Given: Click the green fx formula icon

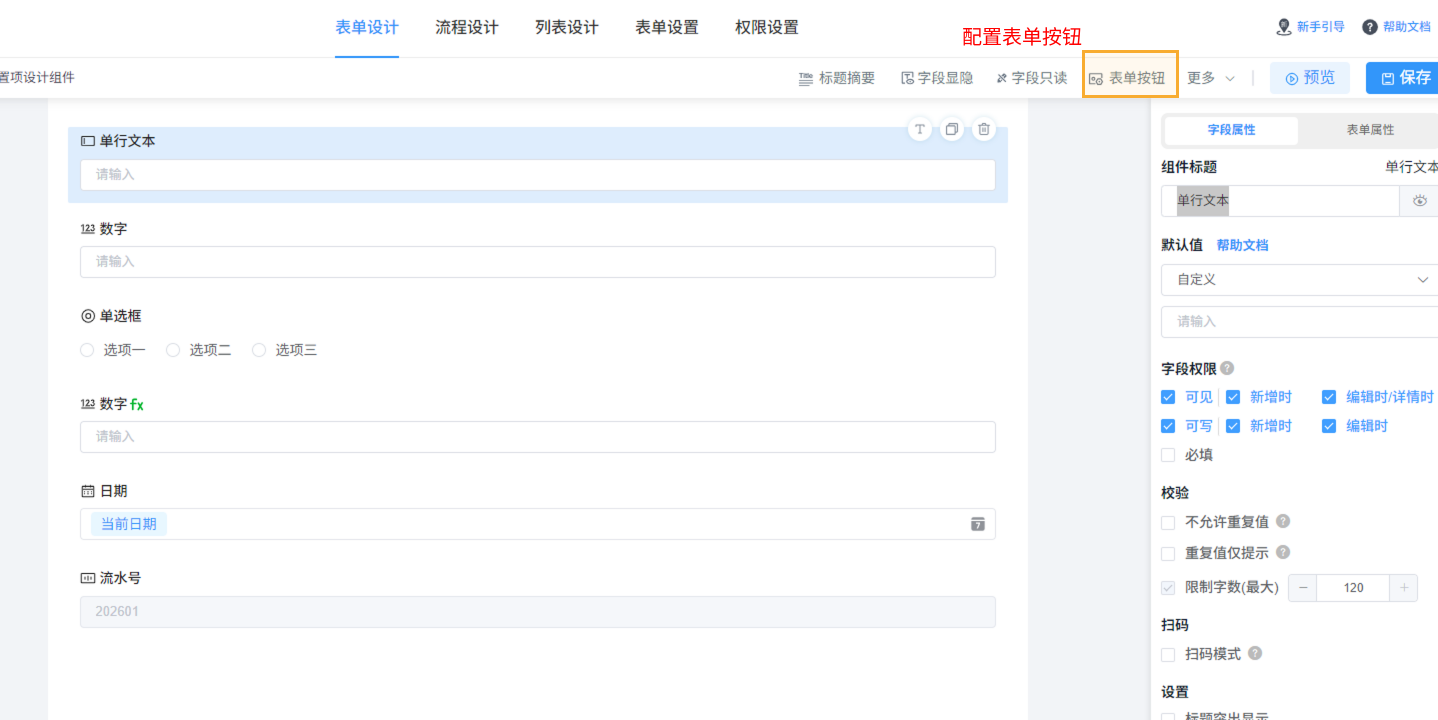Looking at the screenshot, I should click(137, 404).
